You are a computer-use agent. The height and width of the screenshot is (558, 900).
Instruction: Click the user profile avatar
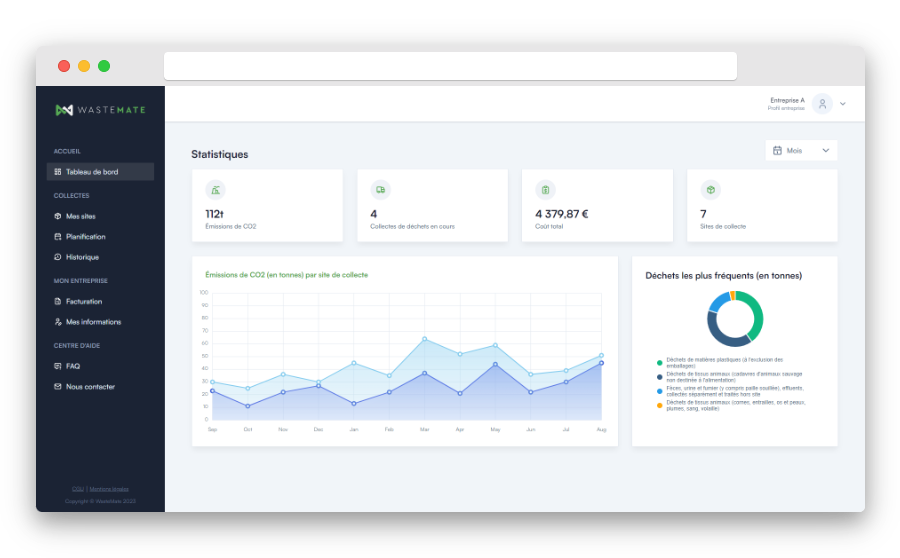822,104
